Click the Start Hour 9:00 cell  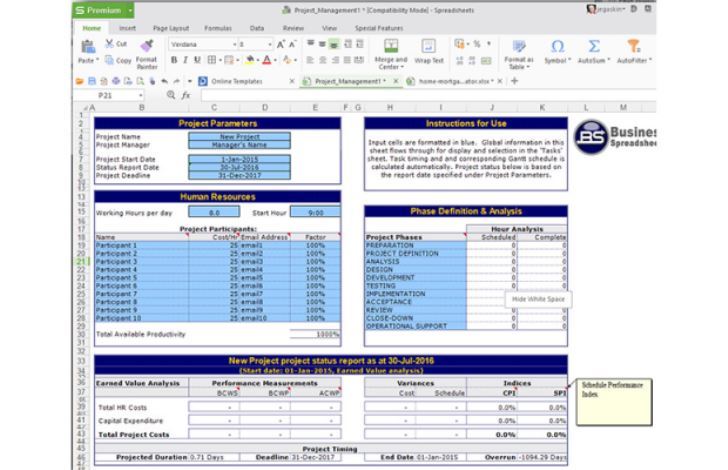point(316,212)
